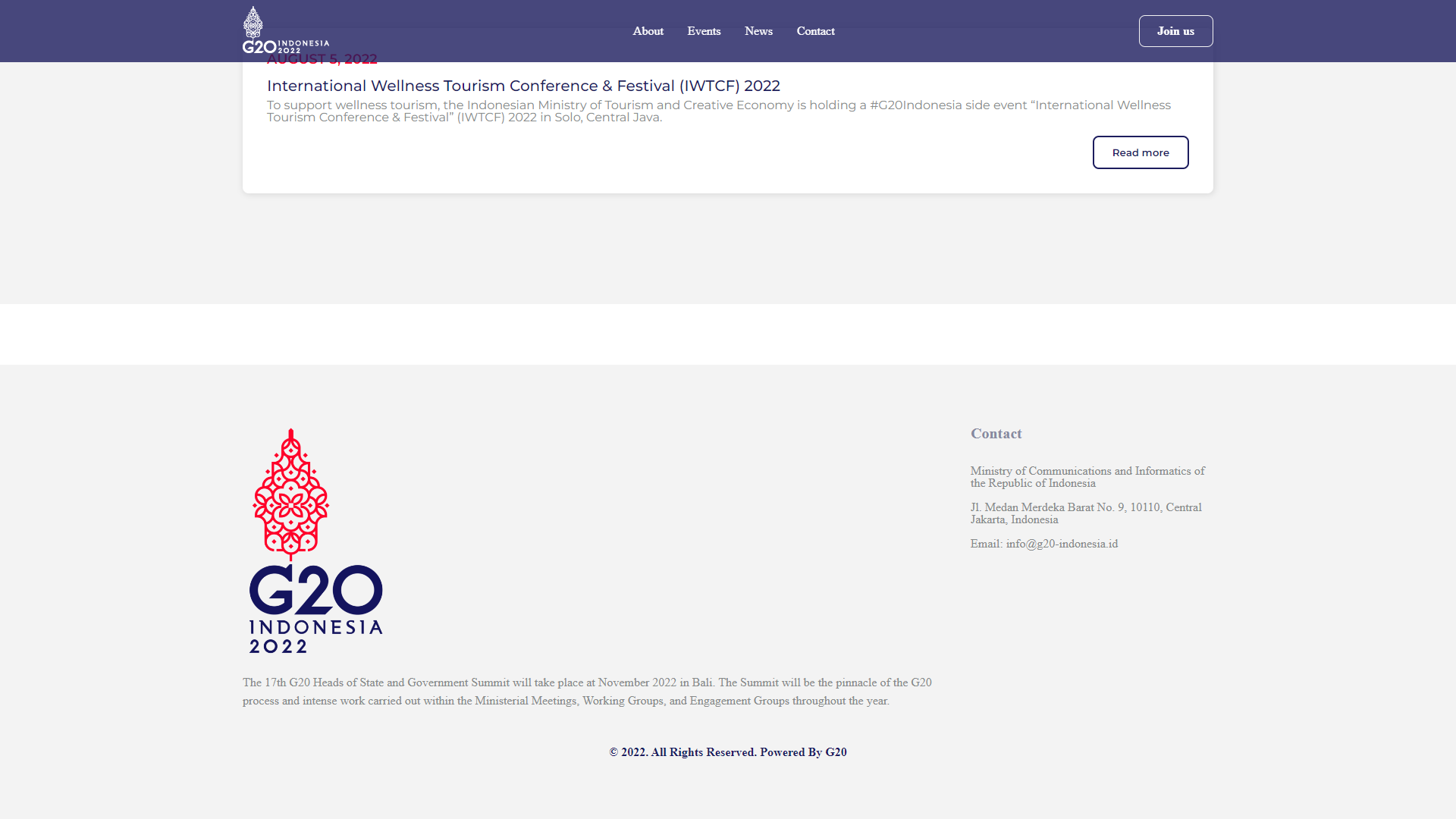Click the 17th G20 Summit description paragraph
Image resolution: width=1456 pixels, height=819 pixels.
pyautogui.click(x=588, y=692)
